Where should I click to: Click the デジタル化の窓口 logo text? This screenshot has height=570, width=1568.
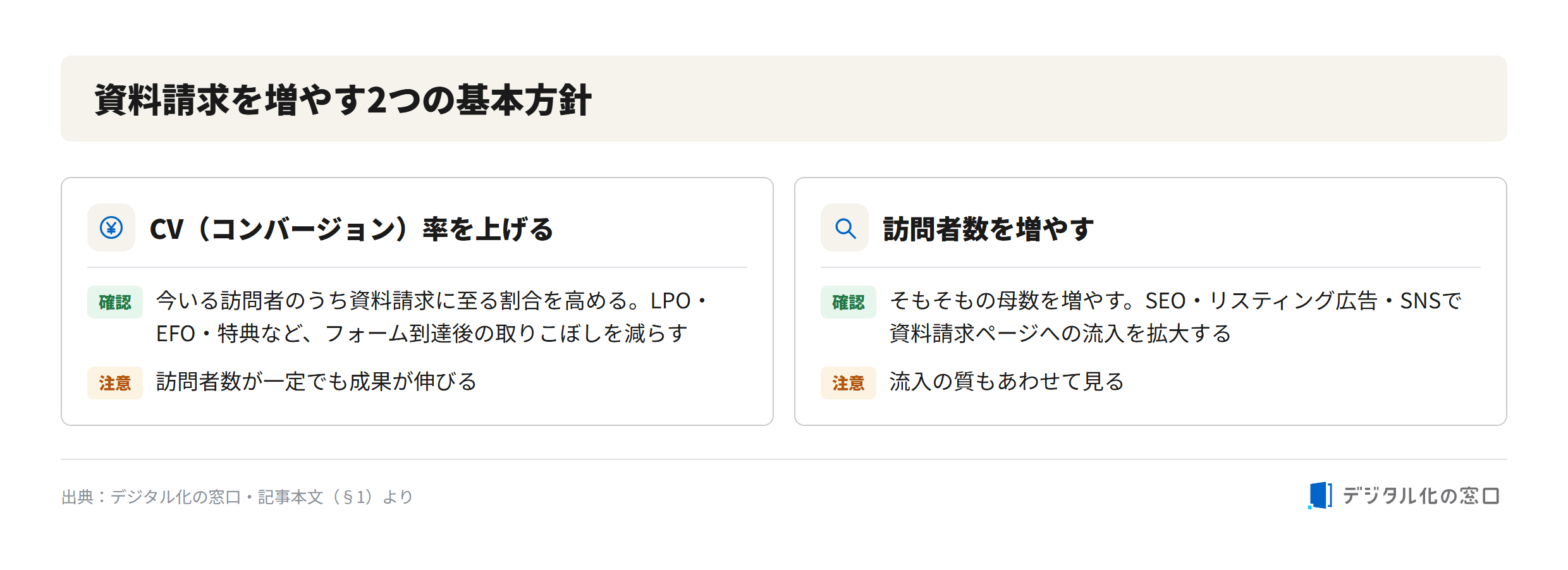[1420, 496]
